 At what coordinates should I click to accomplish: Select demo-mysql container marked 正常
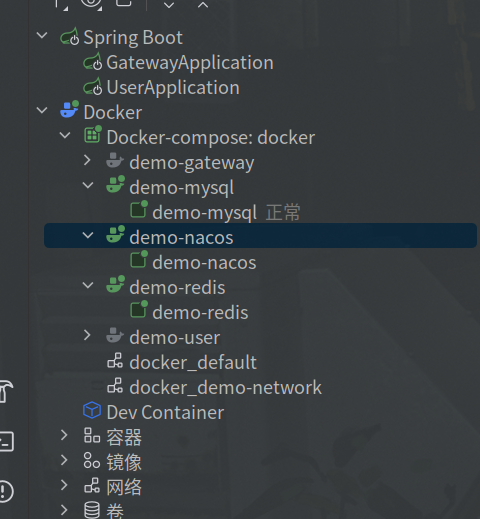(205, 213)
